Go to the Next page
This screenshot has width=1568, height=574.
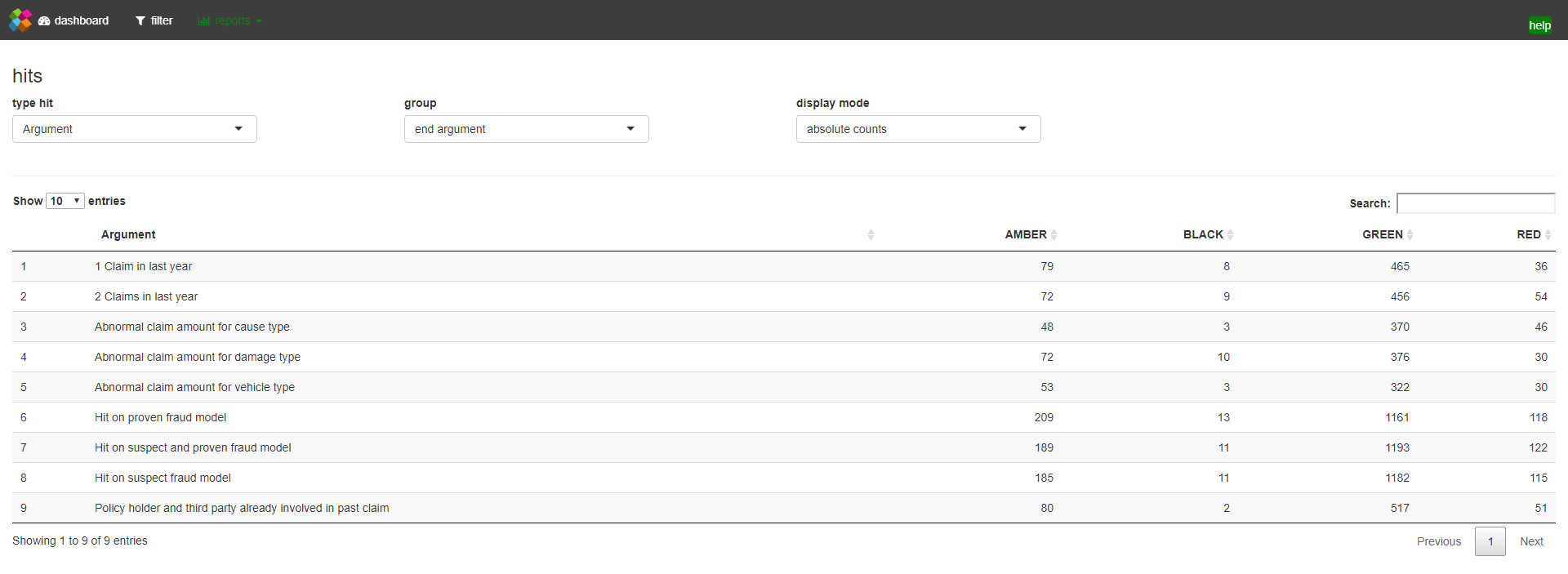click(x=1531, y=541)
